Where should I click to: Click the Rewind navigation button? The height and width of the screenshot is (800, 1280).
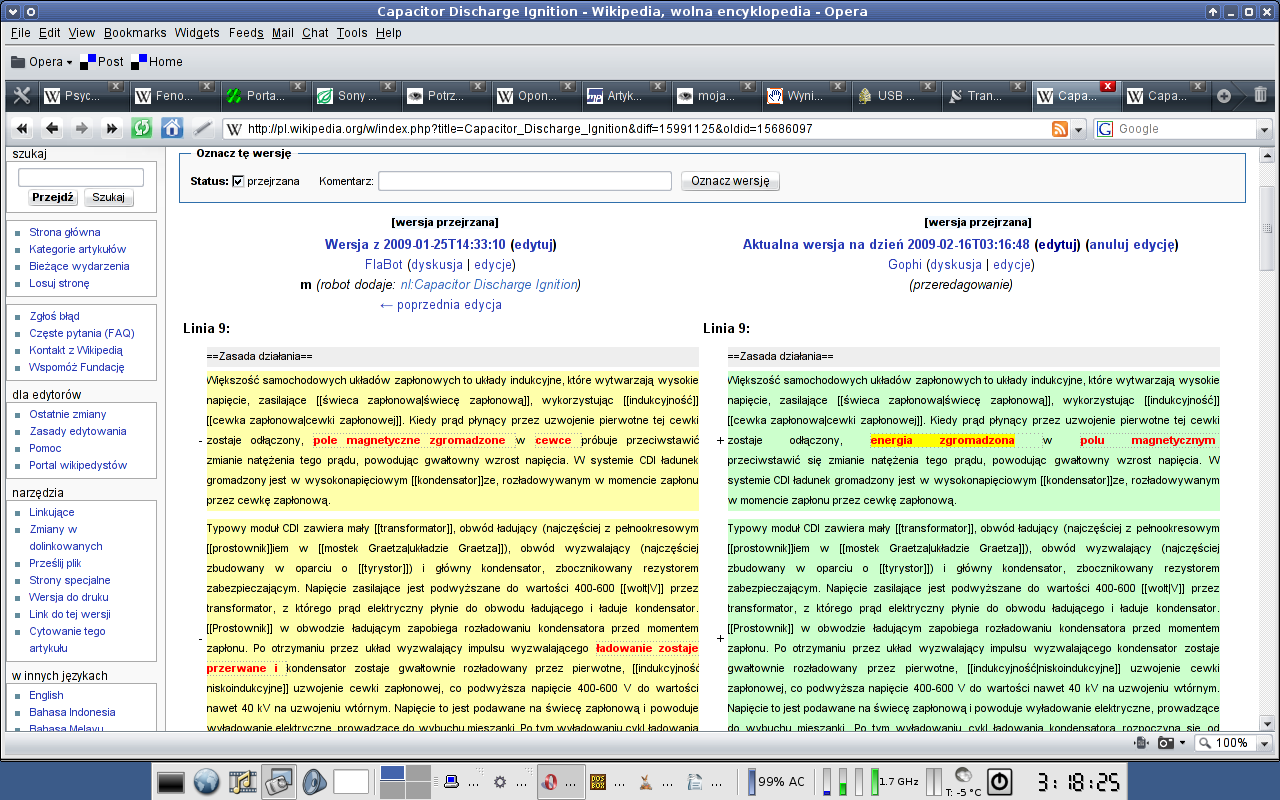tap(22, 129)
